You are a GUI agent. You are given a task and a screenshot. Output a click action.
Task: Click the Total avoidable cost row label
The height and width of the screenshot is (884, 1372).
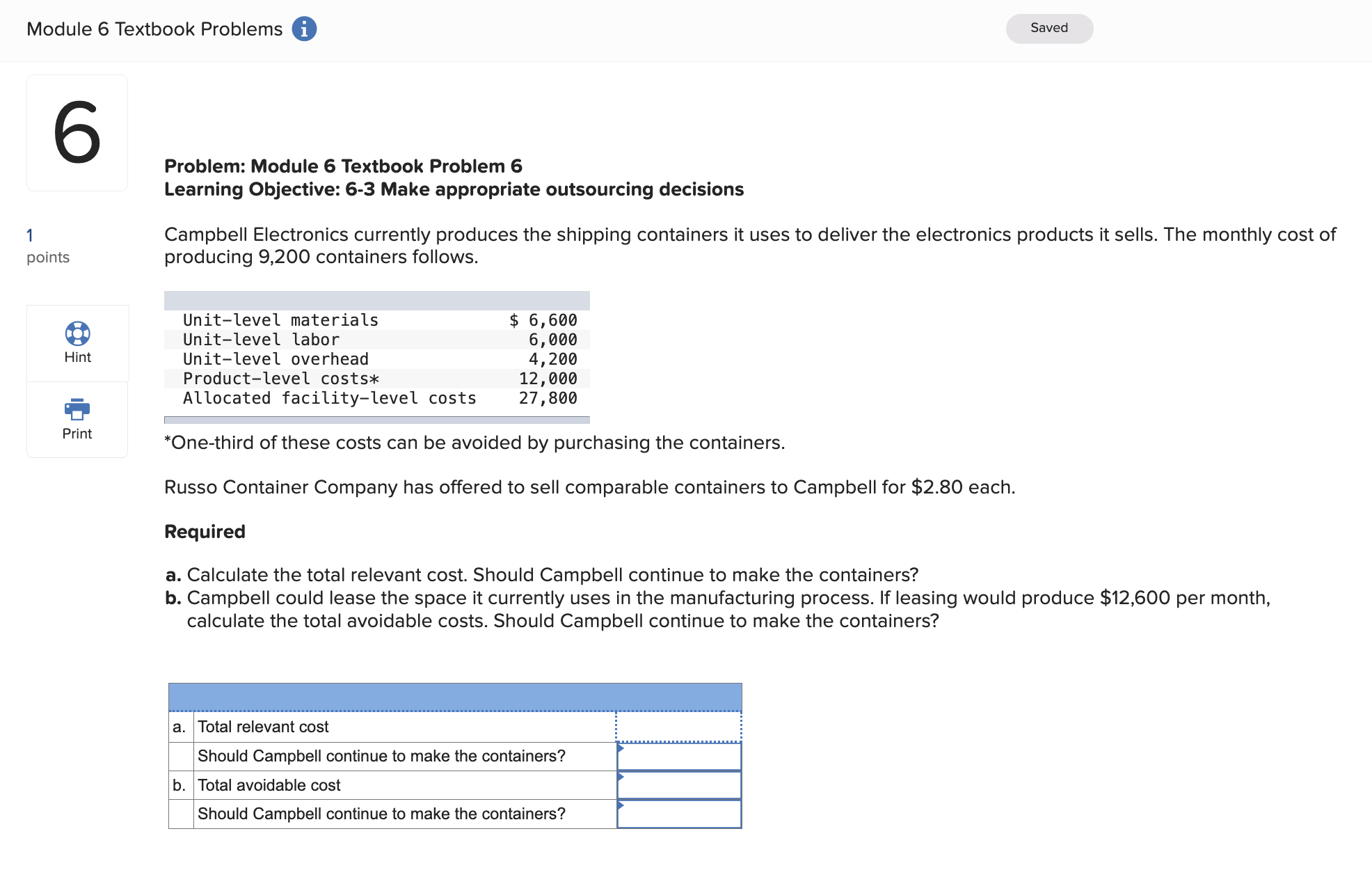(x=269, y=785)
